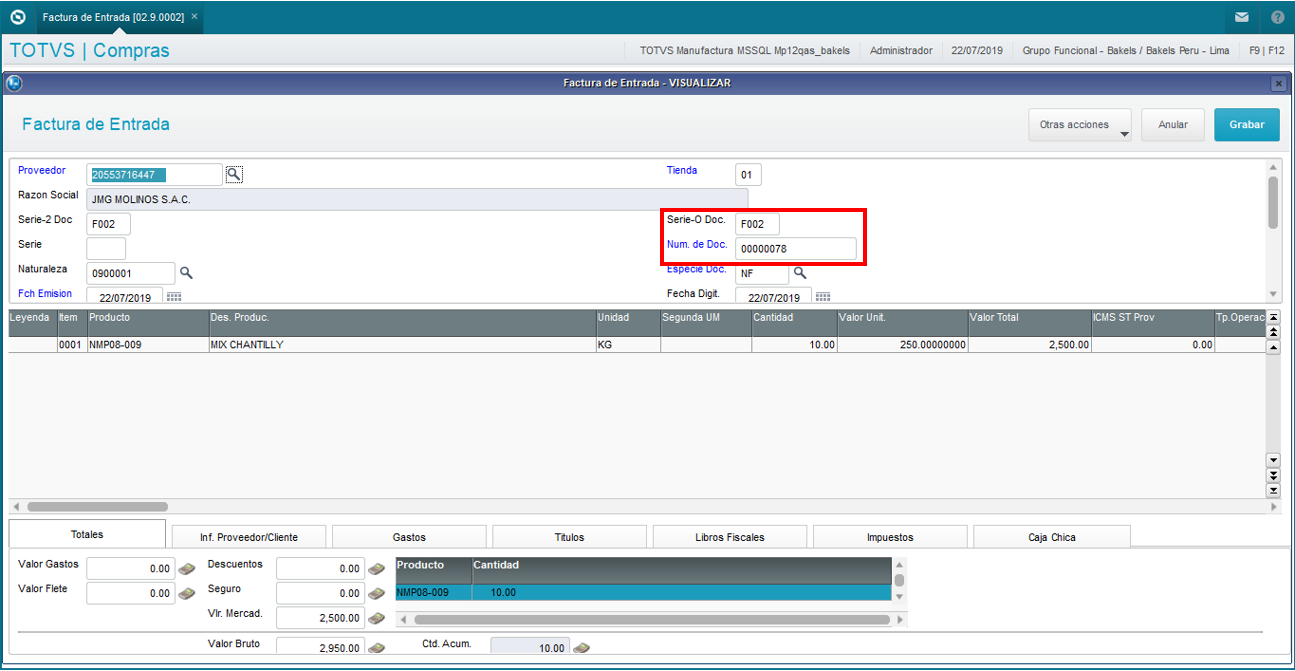Jump to last row of items grid
Image resolution: width=1295 pixels, height=671 pixels.
[x=1273, y=490]
